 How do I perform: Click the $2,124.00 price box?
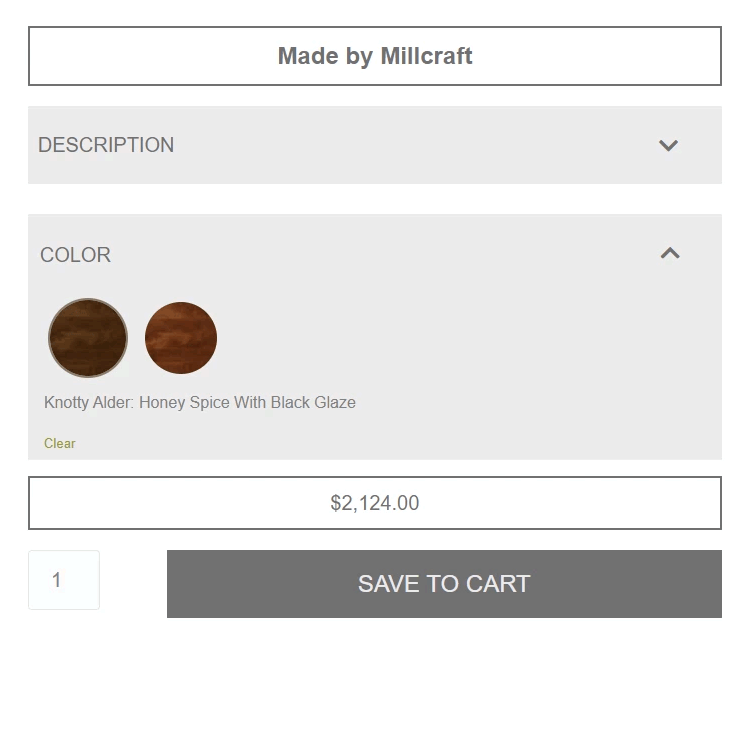tap(375, 503)
